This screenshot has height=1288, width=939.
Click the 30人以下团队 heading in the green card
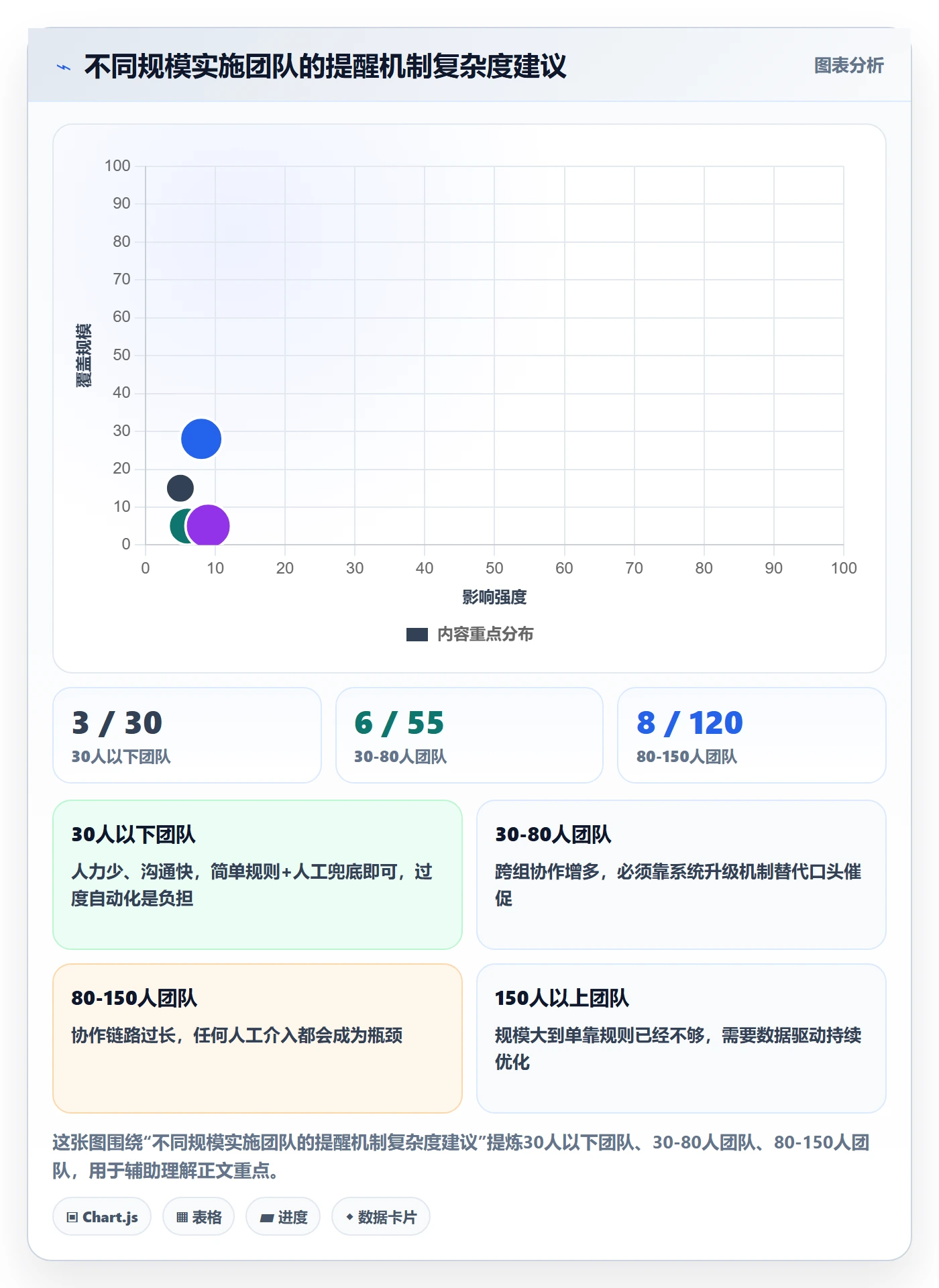point(133,835)
